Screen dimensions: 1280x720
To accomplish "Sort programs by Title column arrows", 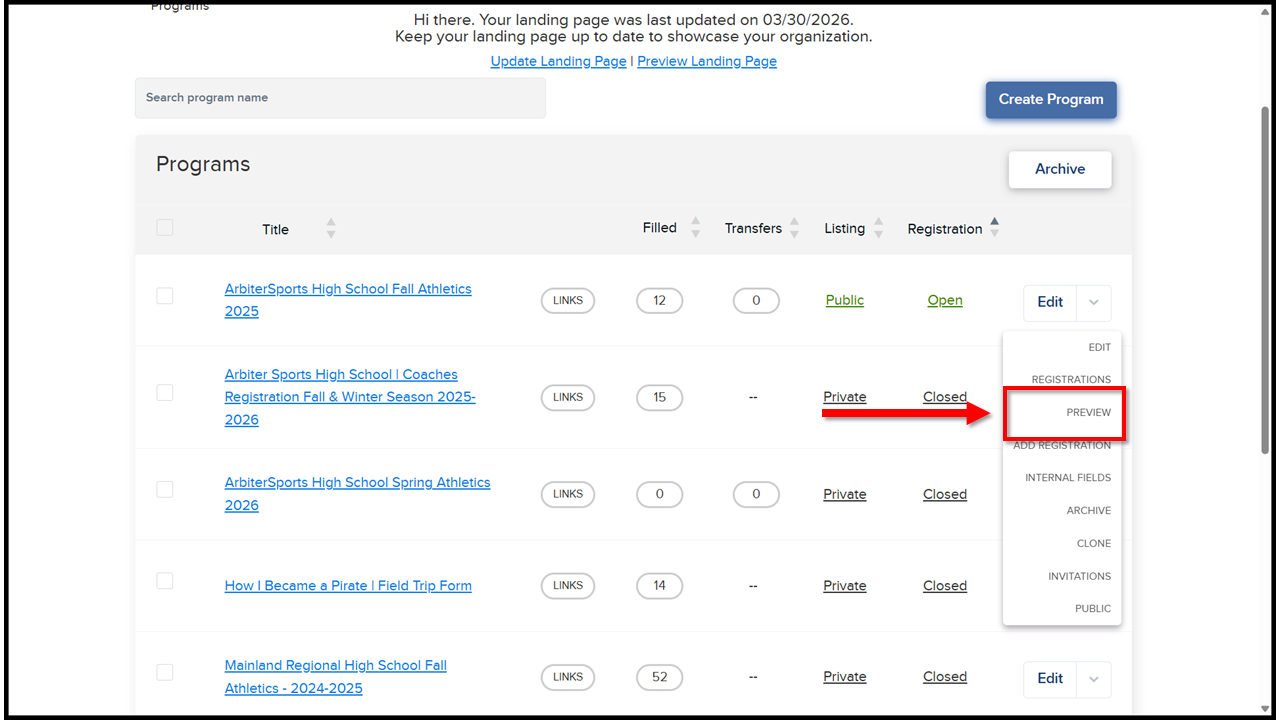I will click(331, 228).
